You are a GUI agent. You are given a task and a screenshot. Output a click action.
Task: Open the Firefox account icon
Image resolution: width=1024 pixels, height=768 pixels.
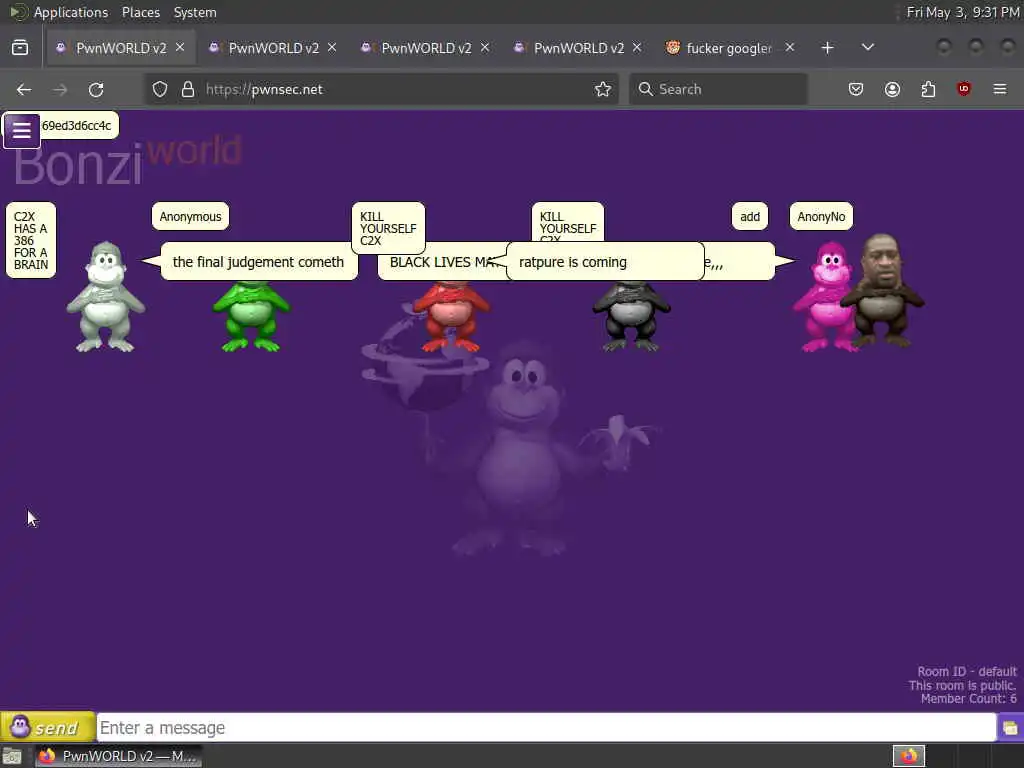click(892, 89)
